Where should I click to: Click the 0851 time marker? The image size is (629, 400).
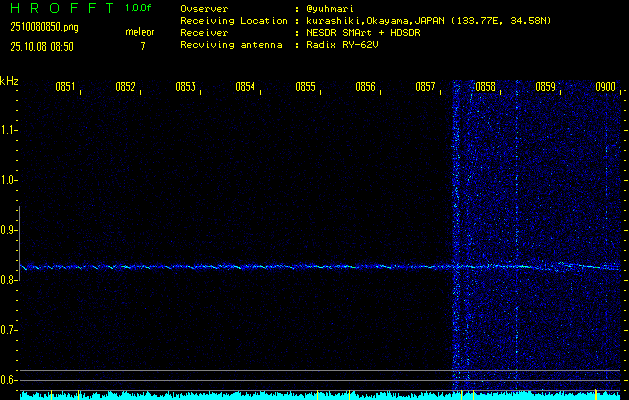coord(65,87)
